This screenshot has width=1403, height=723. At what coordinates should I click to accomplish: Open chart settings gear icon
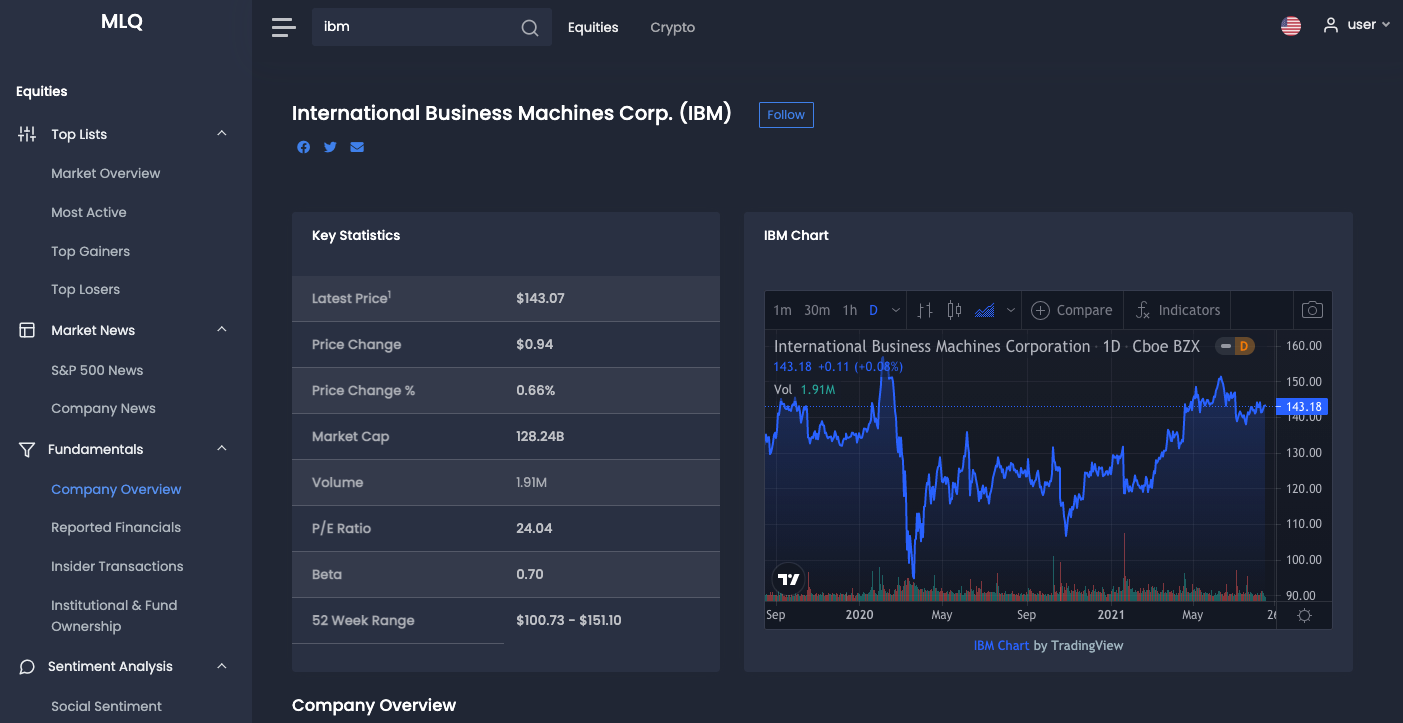click(x=1304, y=615)
